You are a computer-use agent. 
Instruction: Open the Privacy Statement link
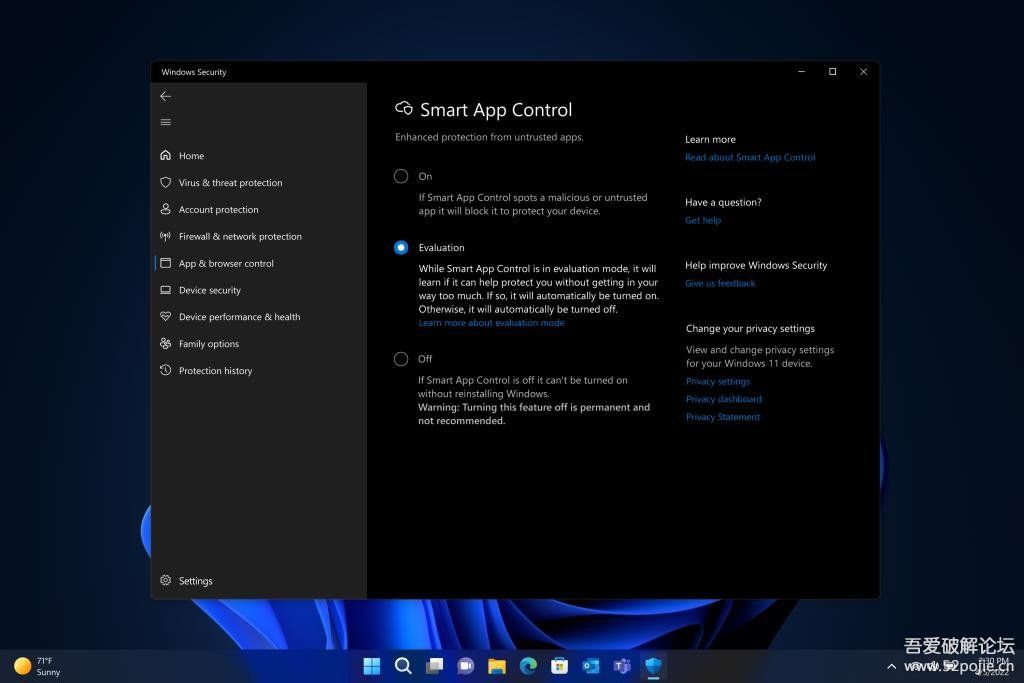(722, 417)
